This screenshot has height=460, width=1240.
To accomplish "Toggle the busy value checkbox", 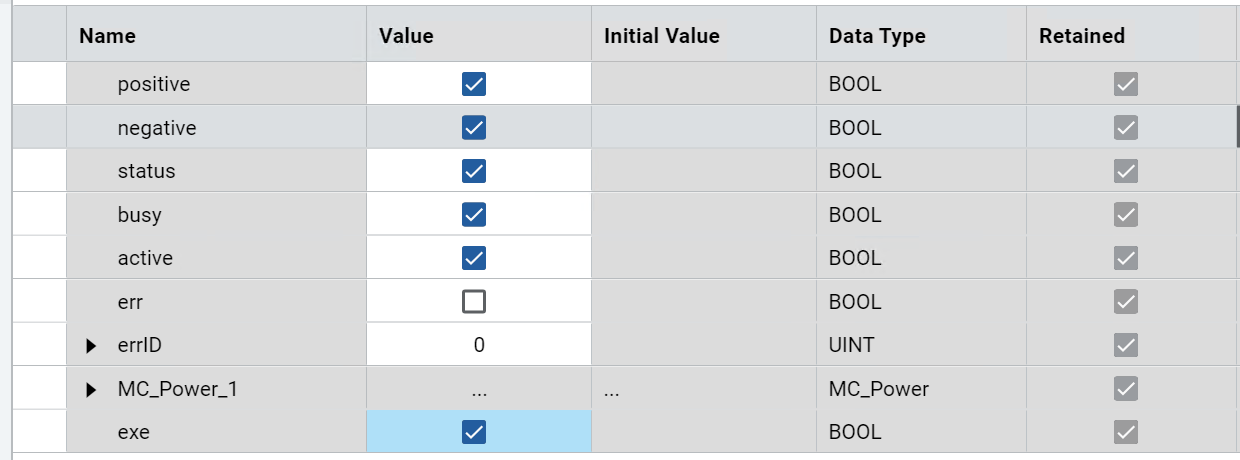I will [x=474, y=215].
